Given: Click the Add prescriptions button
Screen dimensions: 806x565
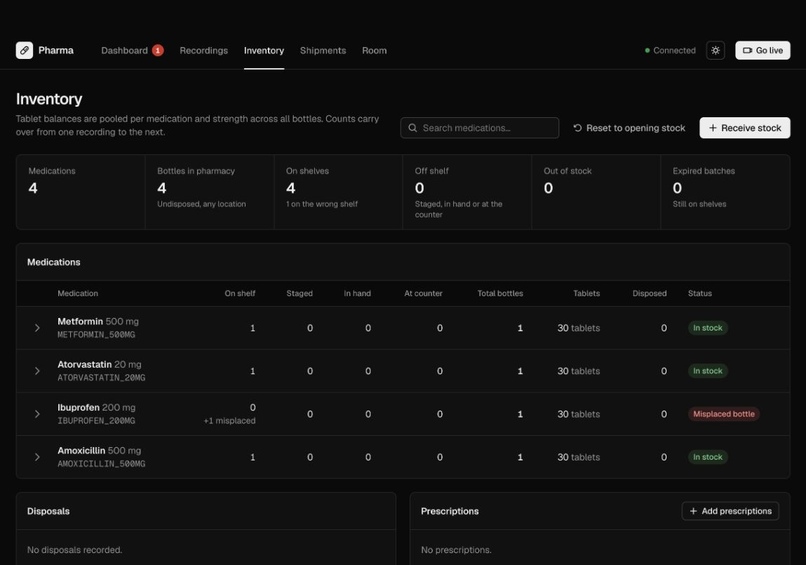Looking at the screenshot, I should tap(730, 511).
